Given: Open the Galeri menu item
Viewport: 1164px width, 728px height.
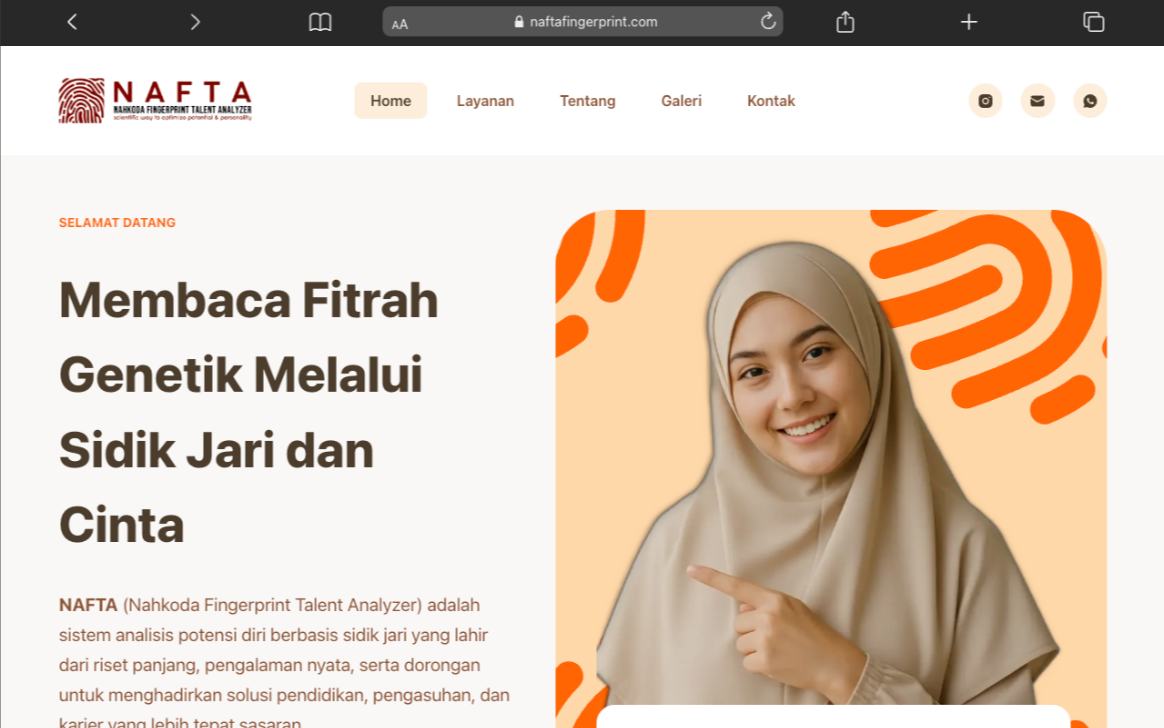Looking at the screenshot, I should point(681,101).
